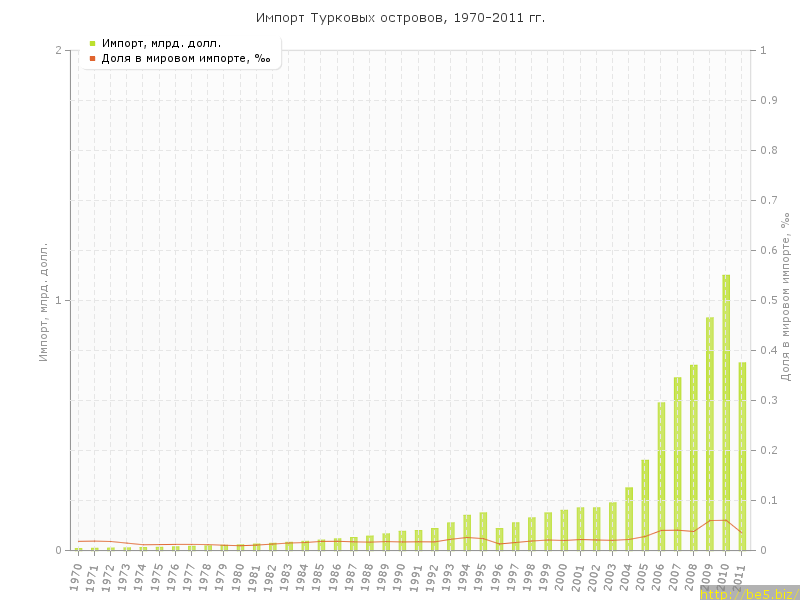
Task: Click the left y-axis title 'Импорт, млрд. долл.'
Action: (43, 300)
